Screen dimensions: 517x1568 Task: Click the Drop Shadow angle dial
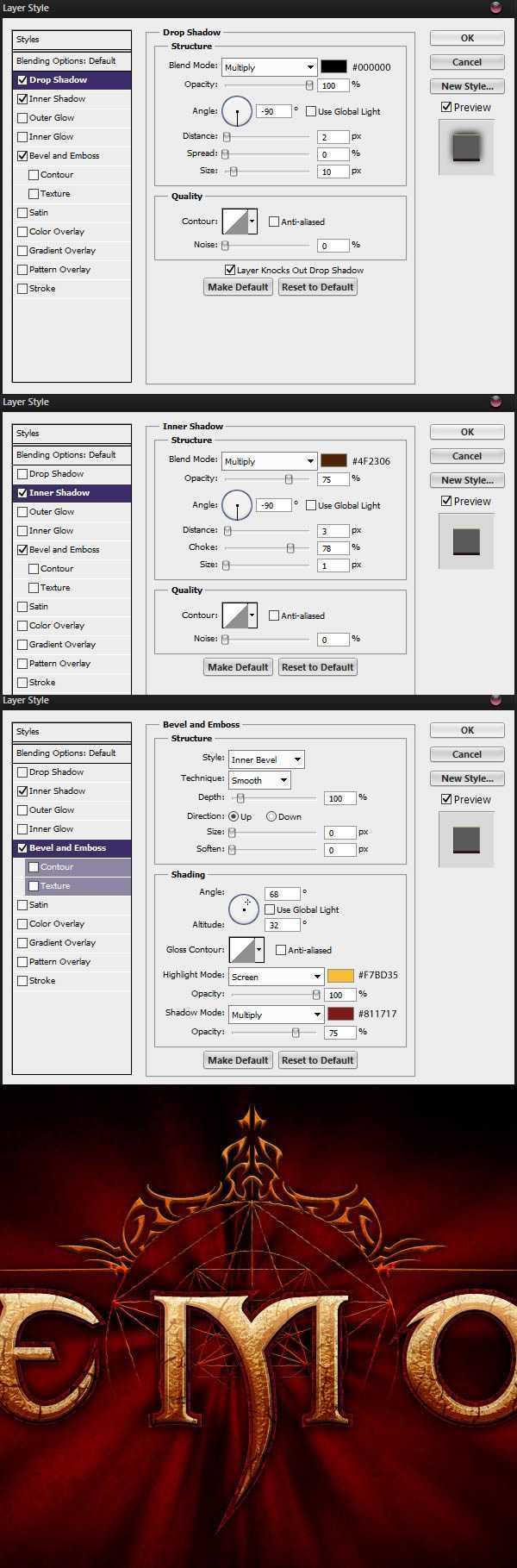tap(237, 111)
